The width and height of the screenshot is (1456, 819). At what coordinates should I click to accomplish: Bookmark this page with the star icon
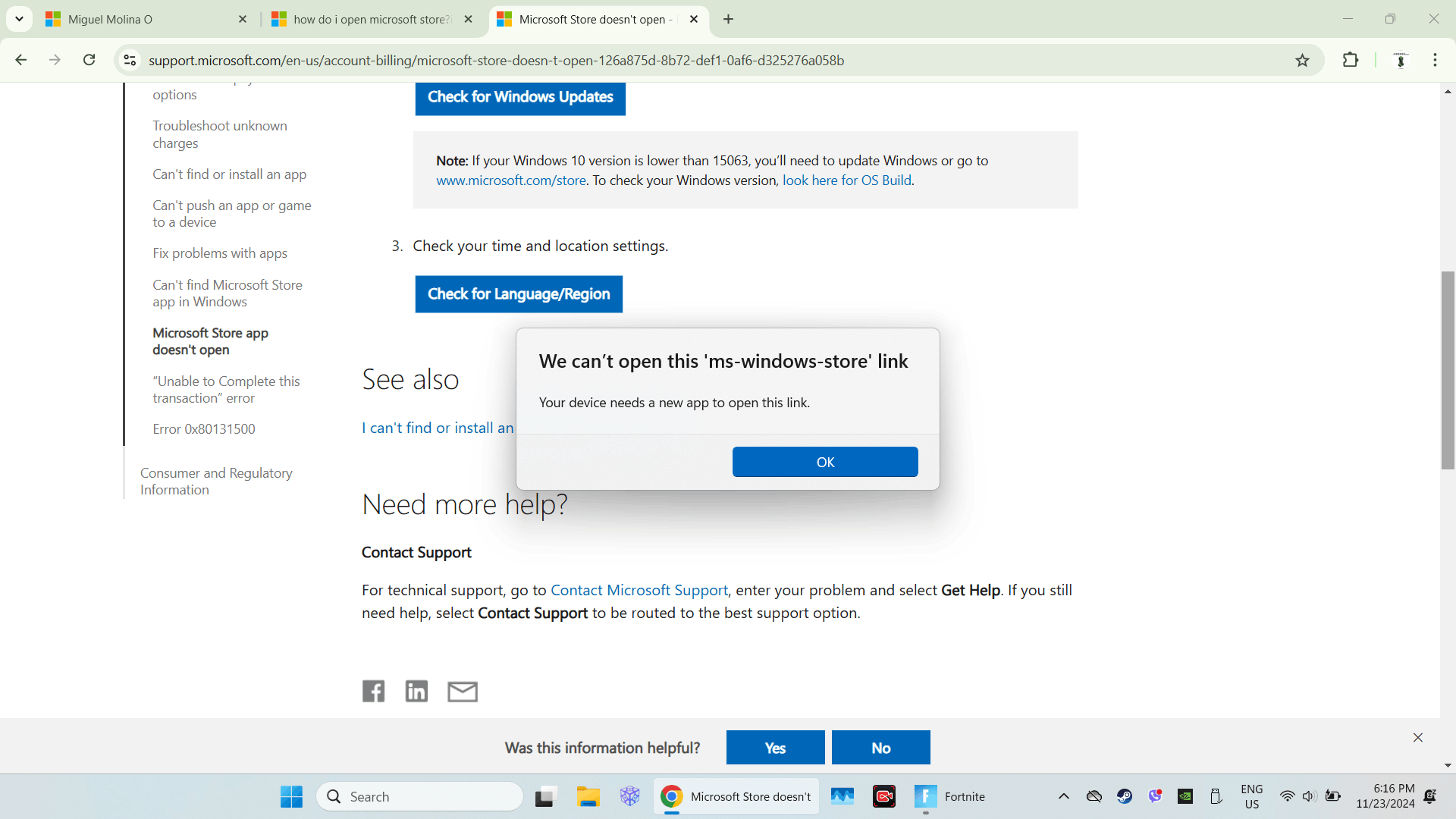pos(1302,61)
